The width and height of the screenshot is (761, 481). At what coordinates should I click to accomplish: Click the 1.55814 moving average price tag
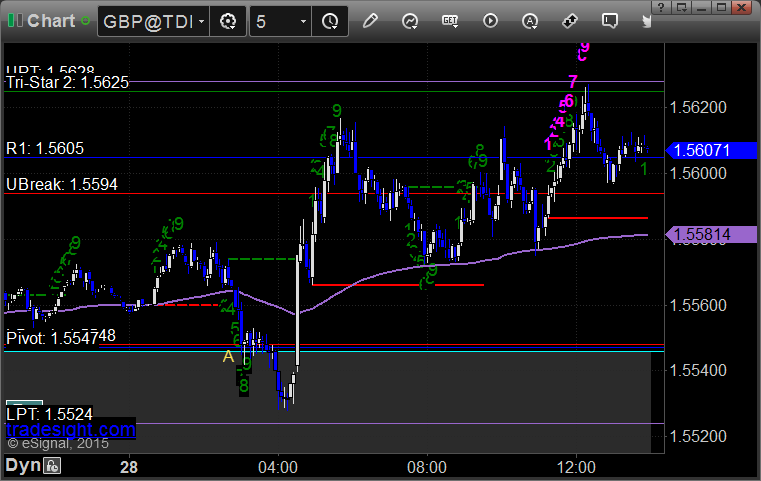[711, 235]
